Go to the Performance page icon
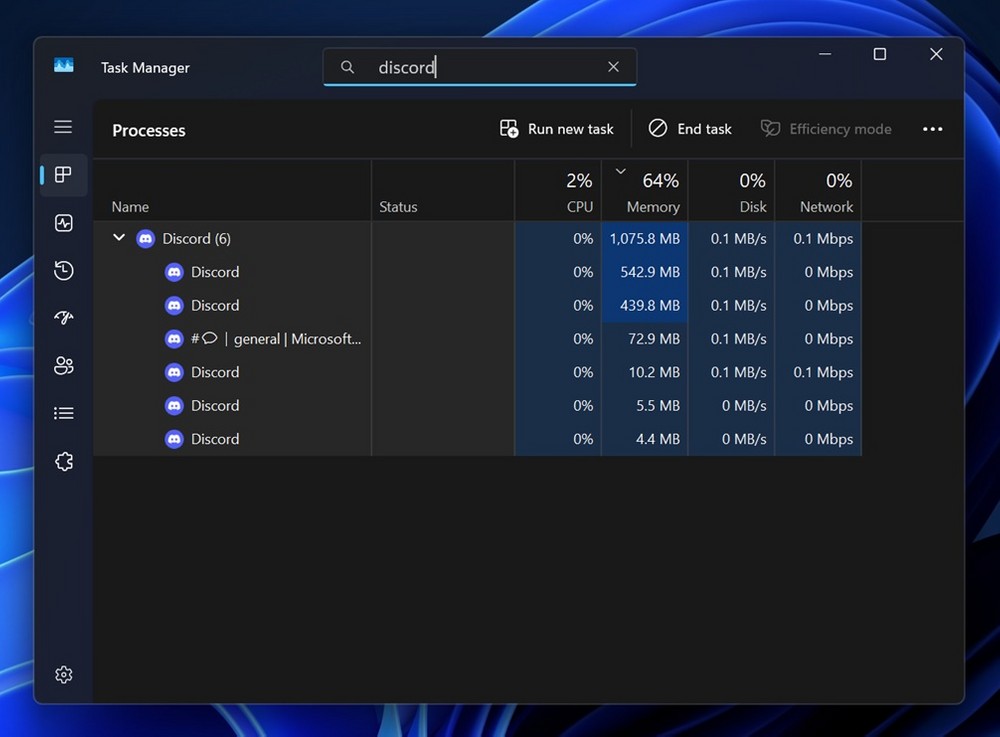Image resolution: width=1000 pixels, height=737 pixels. tap(64, 223)
